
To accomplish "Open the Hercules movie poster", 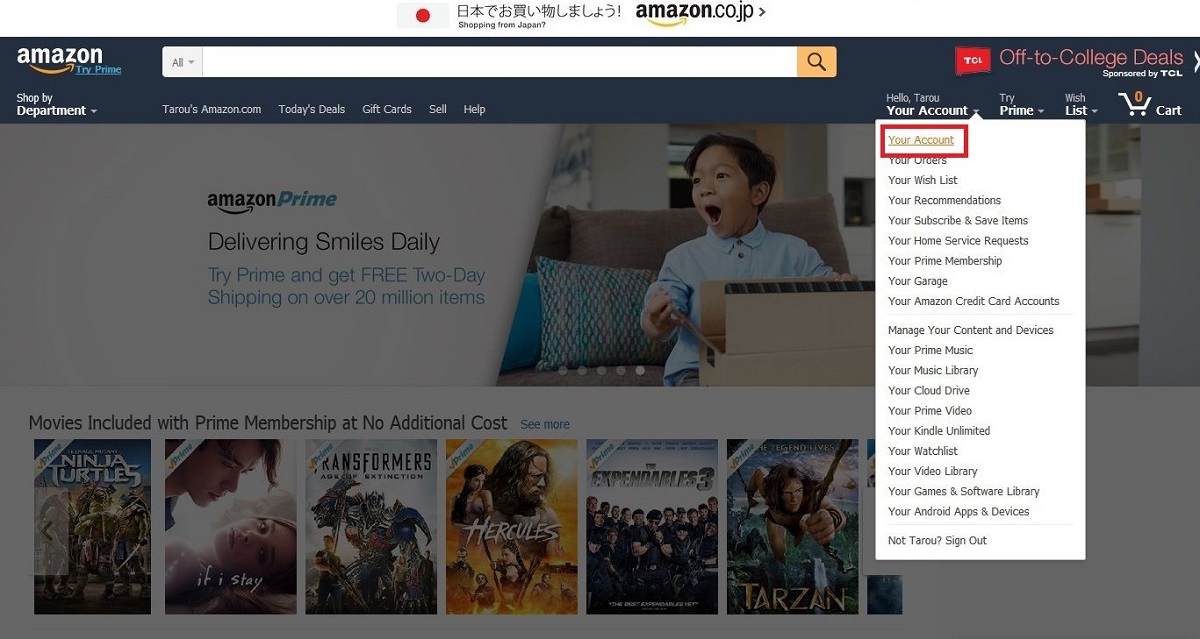I will (x=512, y=527).
